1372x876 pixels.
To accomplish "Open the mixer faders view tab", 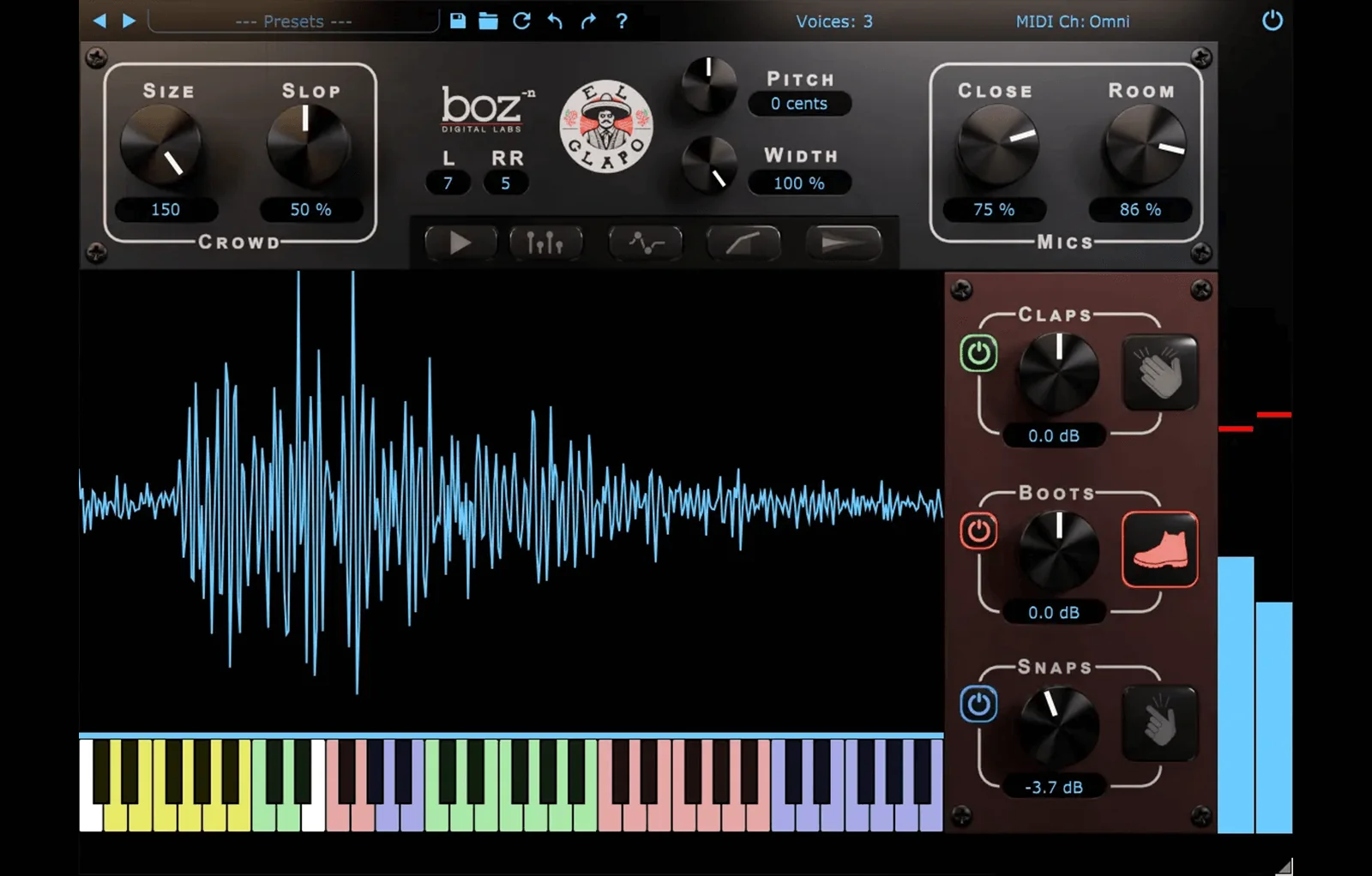I will [x=545, y=243].
